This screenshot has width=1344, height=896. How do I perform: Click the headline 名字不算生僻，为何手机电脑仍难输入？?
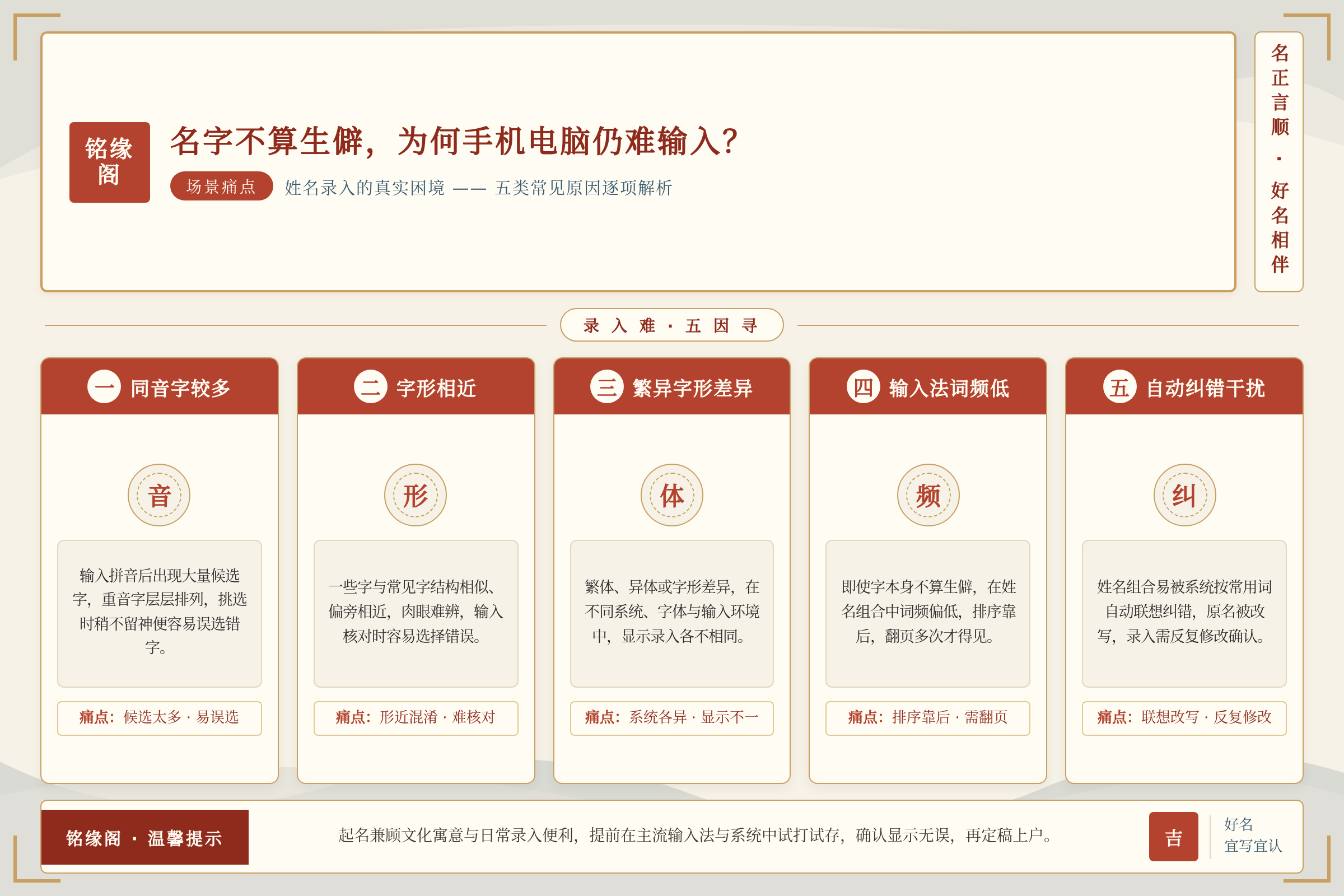pyautogui.click(x=455, y=141)
